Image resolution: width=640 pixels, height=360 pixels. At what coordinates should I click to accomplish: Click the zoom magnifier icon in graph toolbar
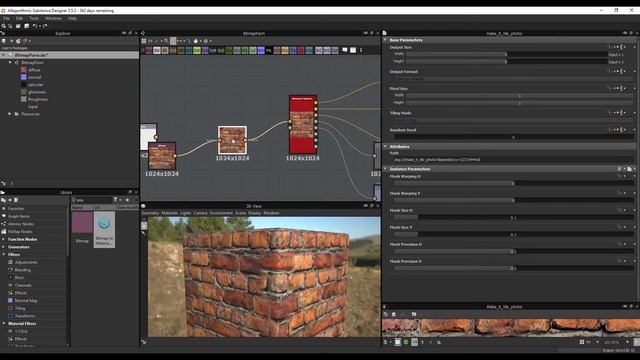tap(166, 41)
